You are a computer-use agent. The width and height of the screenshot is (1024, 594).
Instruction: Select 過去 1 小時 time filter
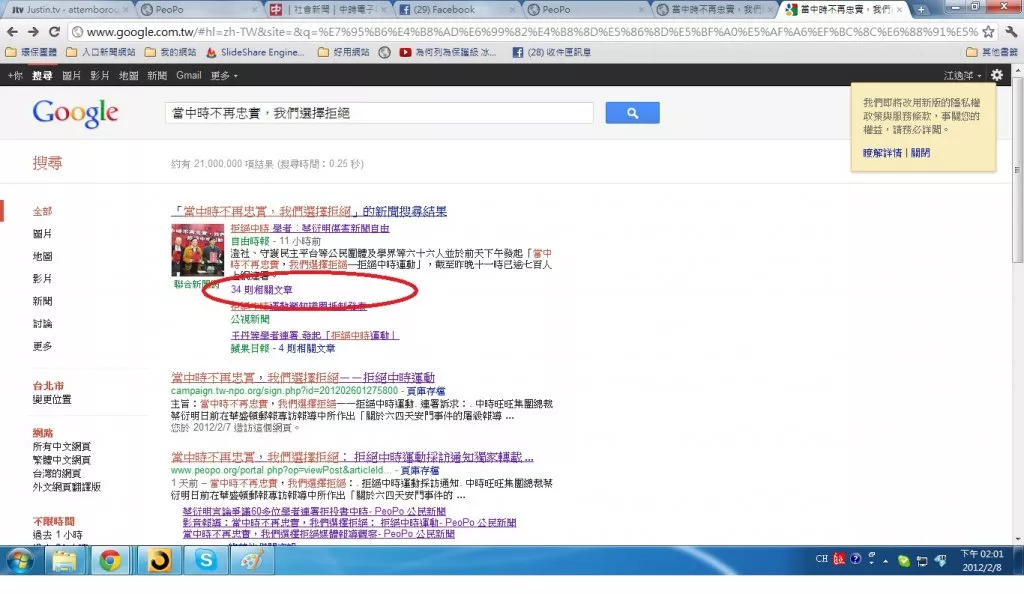pyautogui.click(x=57, y=535)
